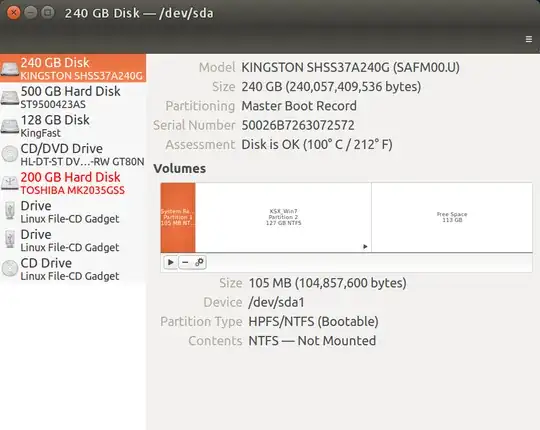Image resolution: width=540 pixels, height=430 pixels.
Task: Close the Disks window
Action: coord(13,13)
